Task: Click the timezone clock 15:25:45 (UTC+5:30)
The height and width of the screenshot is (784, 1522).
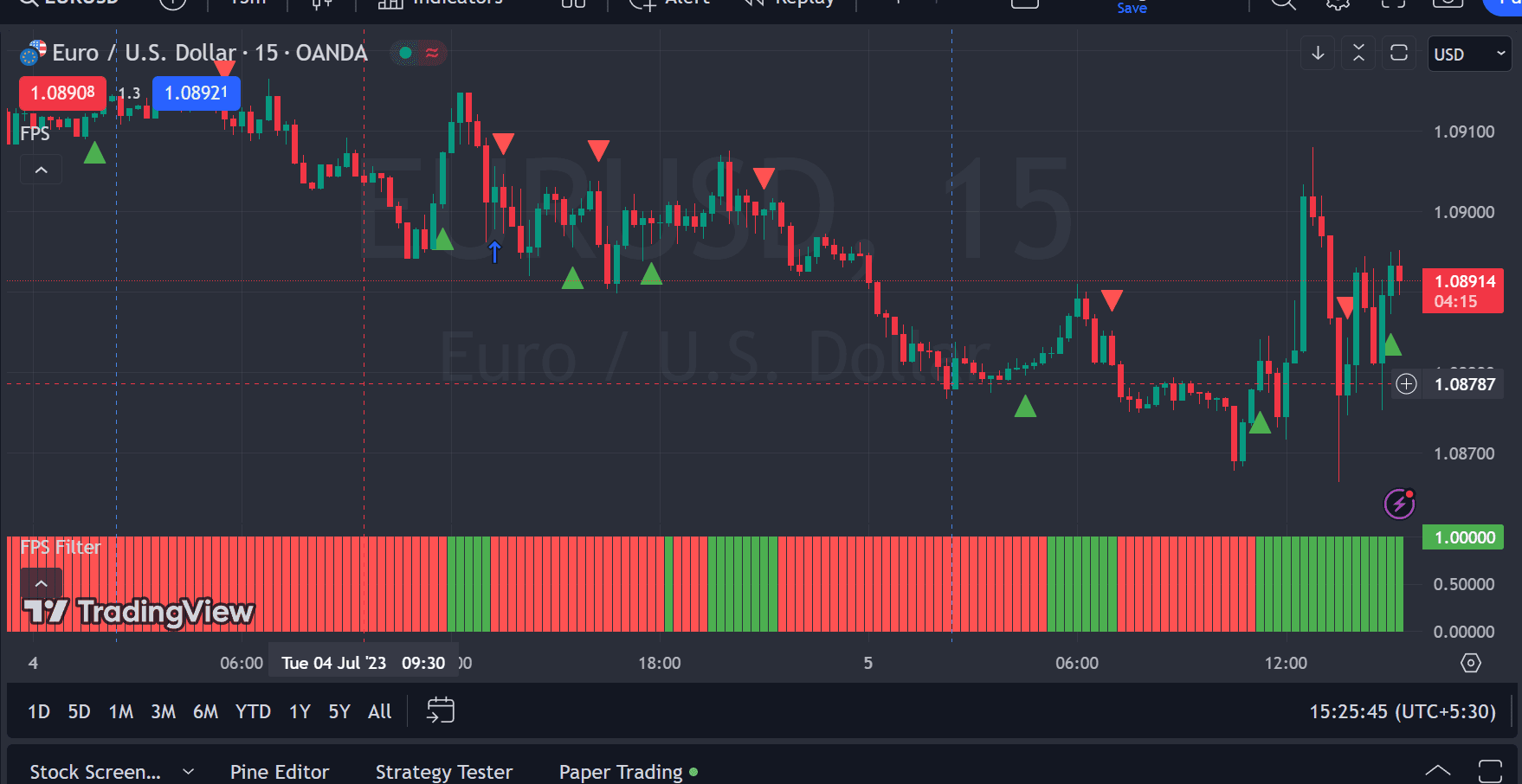Action: [1403, 711]
